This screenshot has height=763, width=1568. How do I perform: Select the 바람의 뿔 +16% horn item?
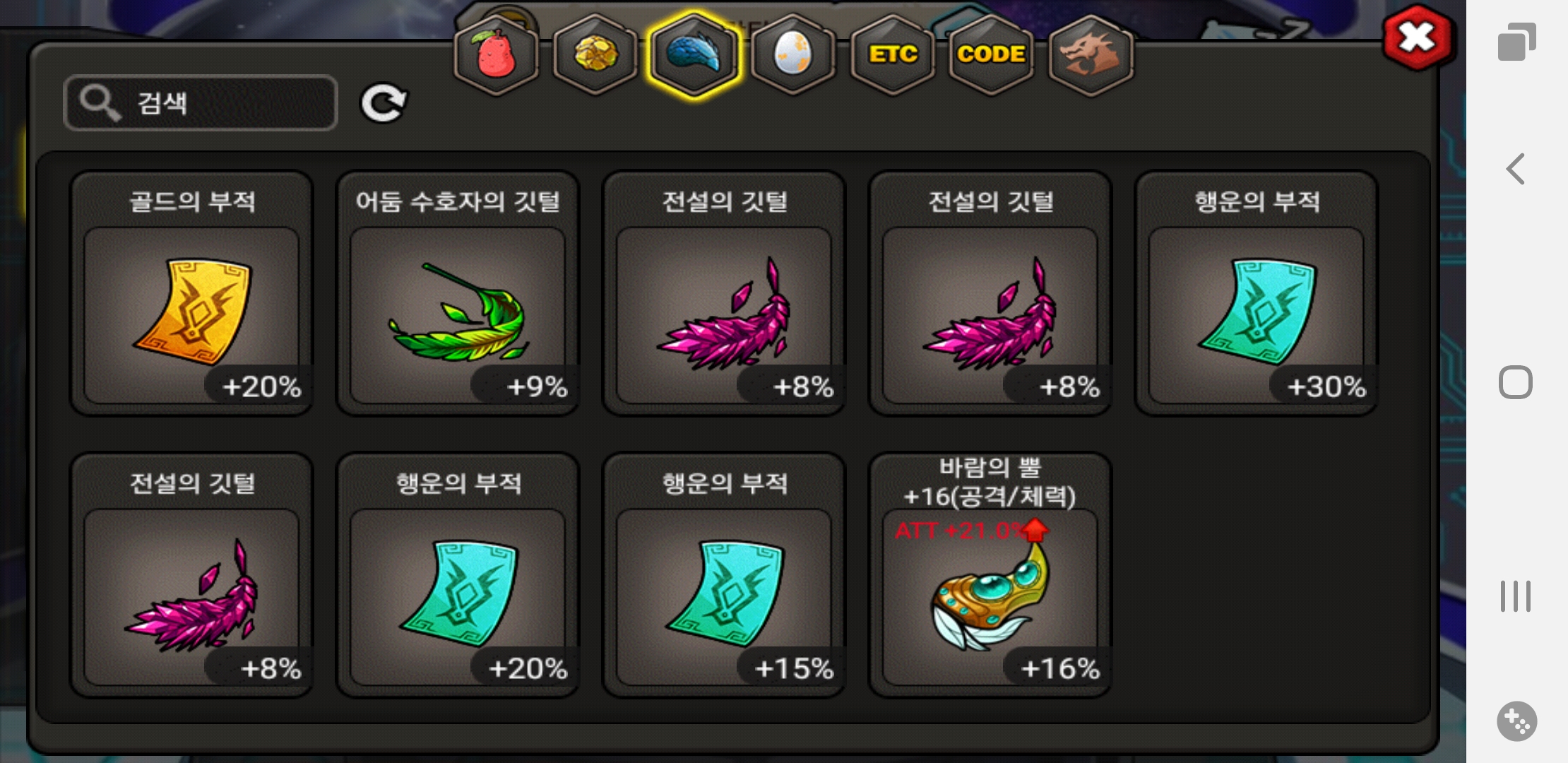(x=990, y=575)
